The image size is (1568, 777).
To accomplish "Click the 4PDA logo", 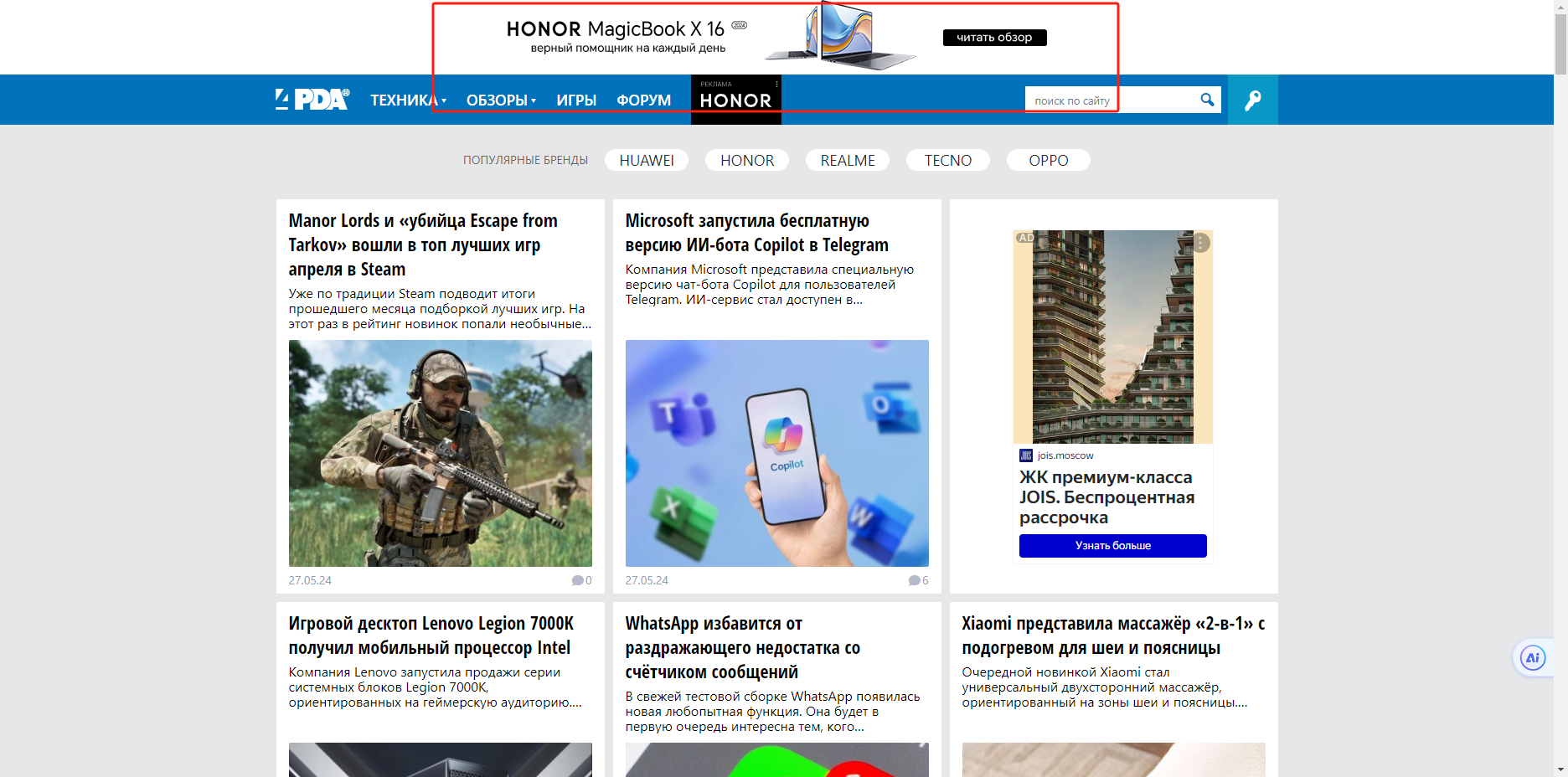I will (x=312, y=100).
